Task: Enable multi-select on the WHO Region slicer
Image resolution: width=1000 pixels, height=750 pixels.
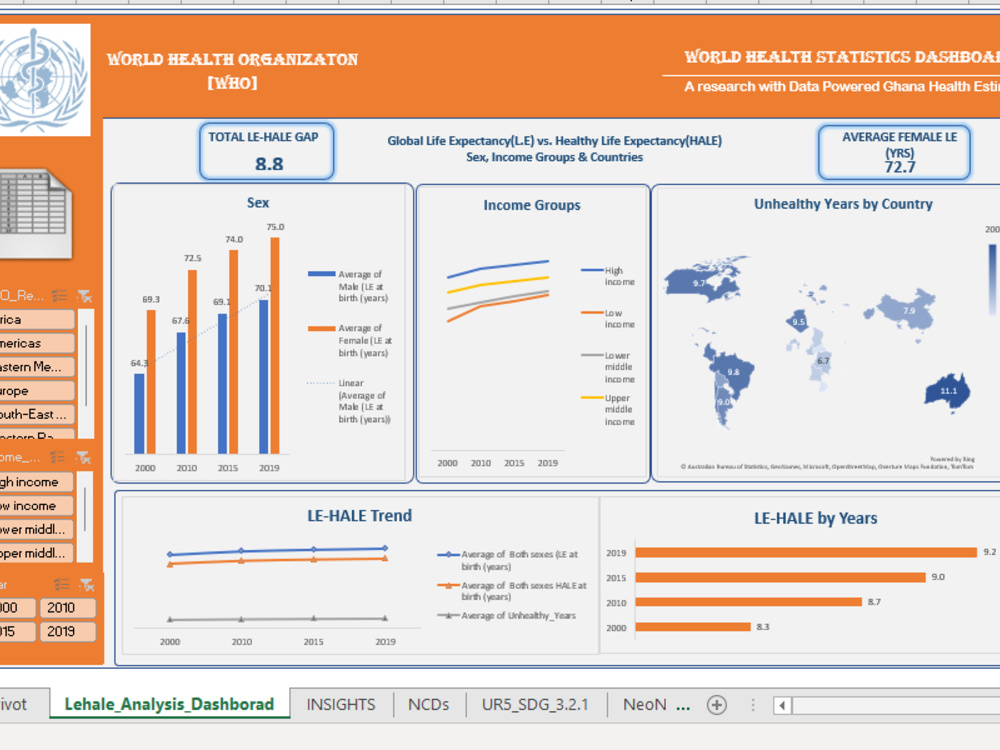Action: coord(59,295)
